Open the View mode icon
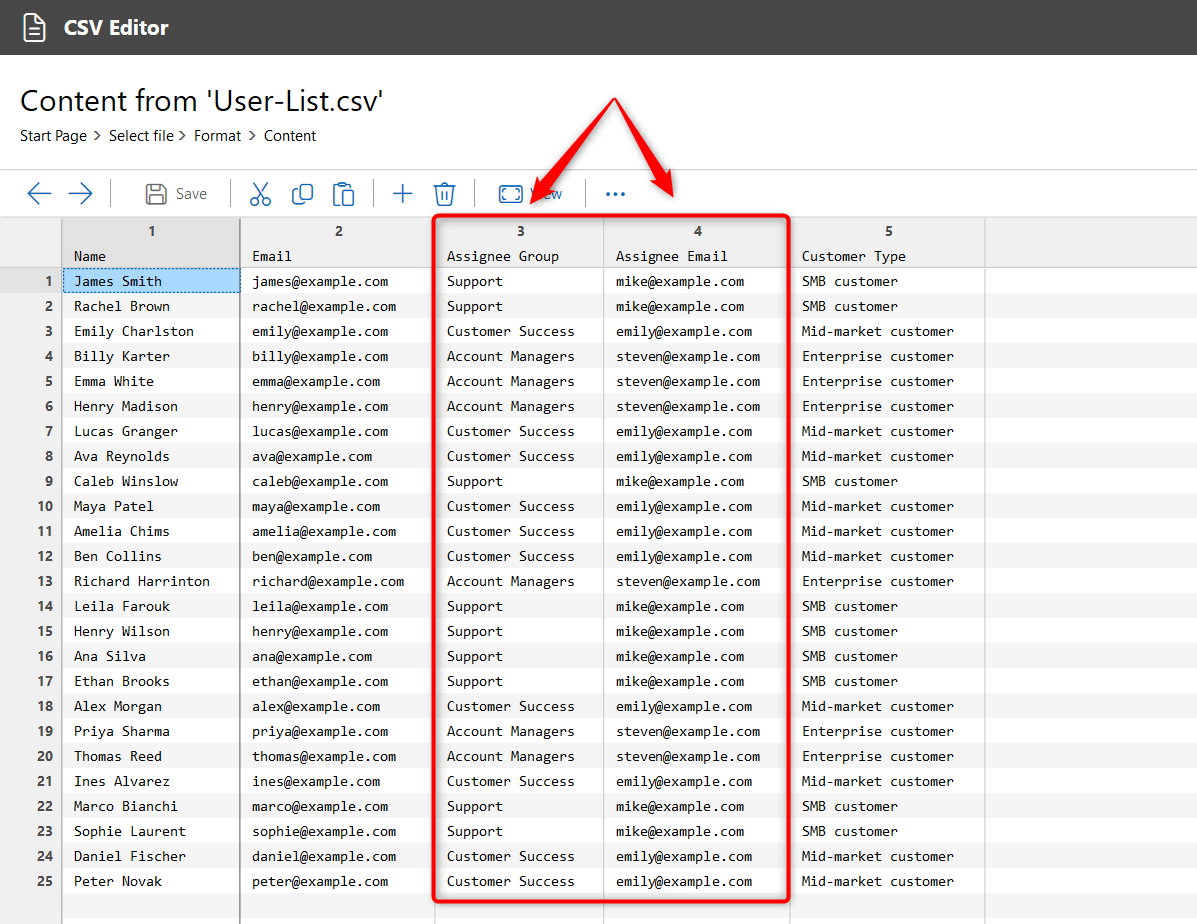The image size is (1197, 924). tap(510, 193)
